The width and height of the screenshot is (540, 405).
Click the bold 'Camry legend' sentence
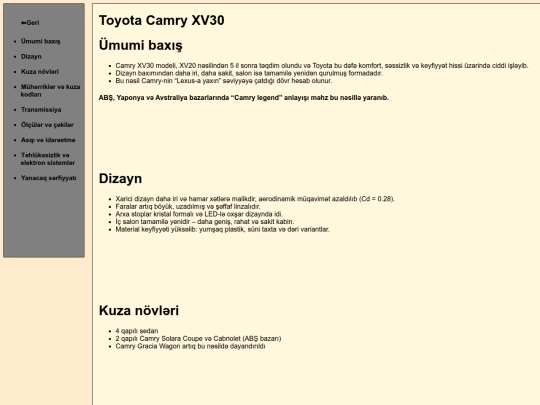pos(244,98)
